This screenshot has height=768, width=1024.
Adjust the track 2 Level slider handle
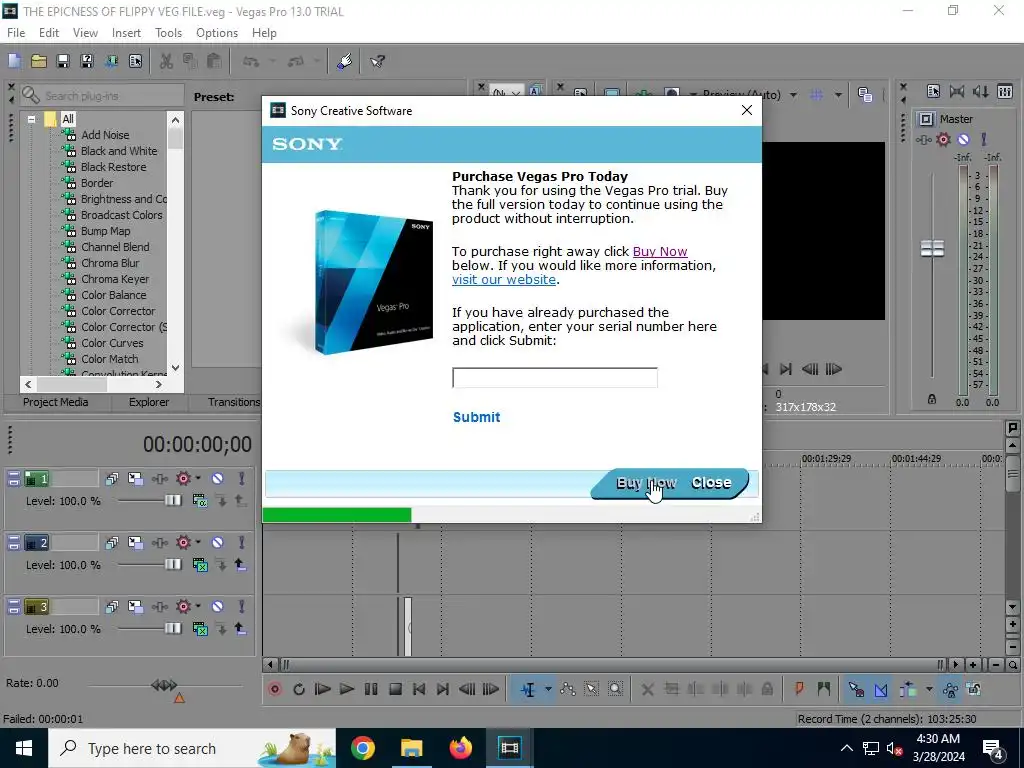click(173, 564)
